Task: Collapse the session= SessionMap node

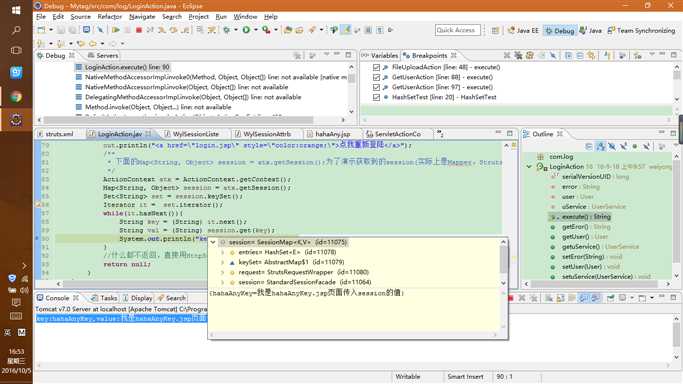Action: tap(213, 243)
